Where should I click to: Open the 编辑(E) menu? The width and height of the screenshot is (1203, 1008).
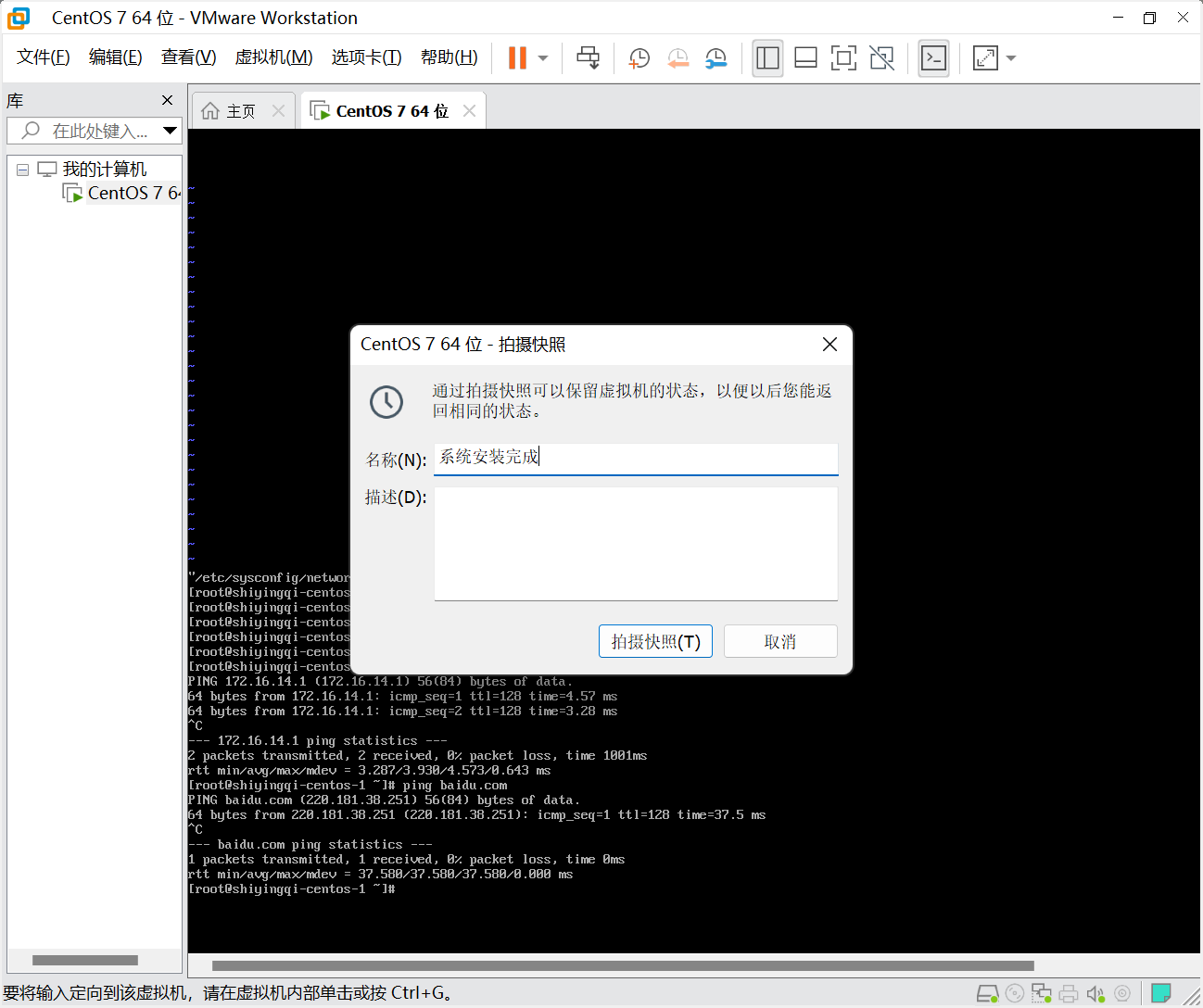[x=115, y=57]
